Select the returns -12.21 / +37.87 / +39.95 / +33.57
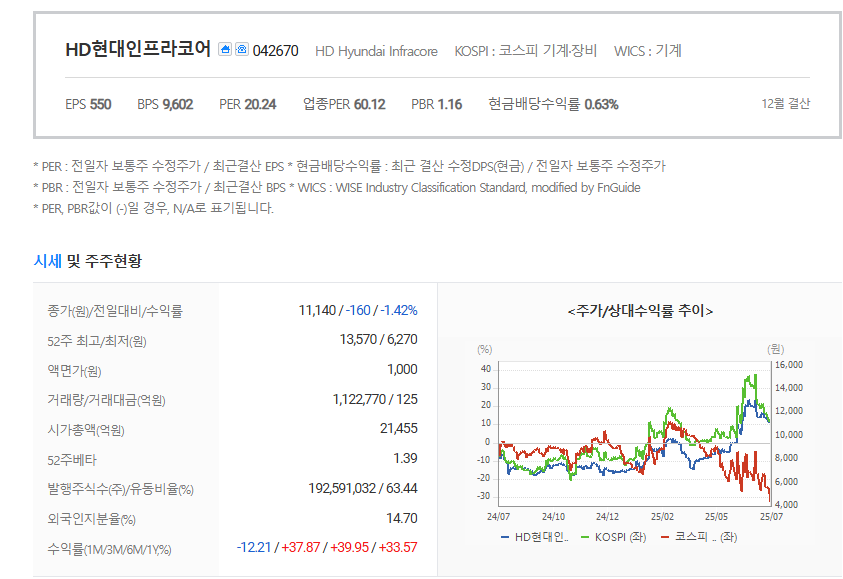The image size is (843, 579). pos(327,547)
